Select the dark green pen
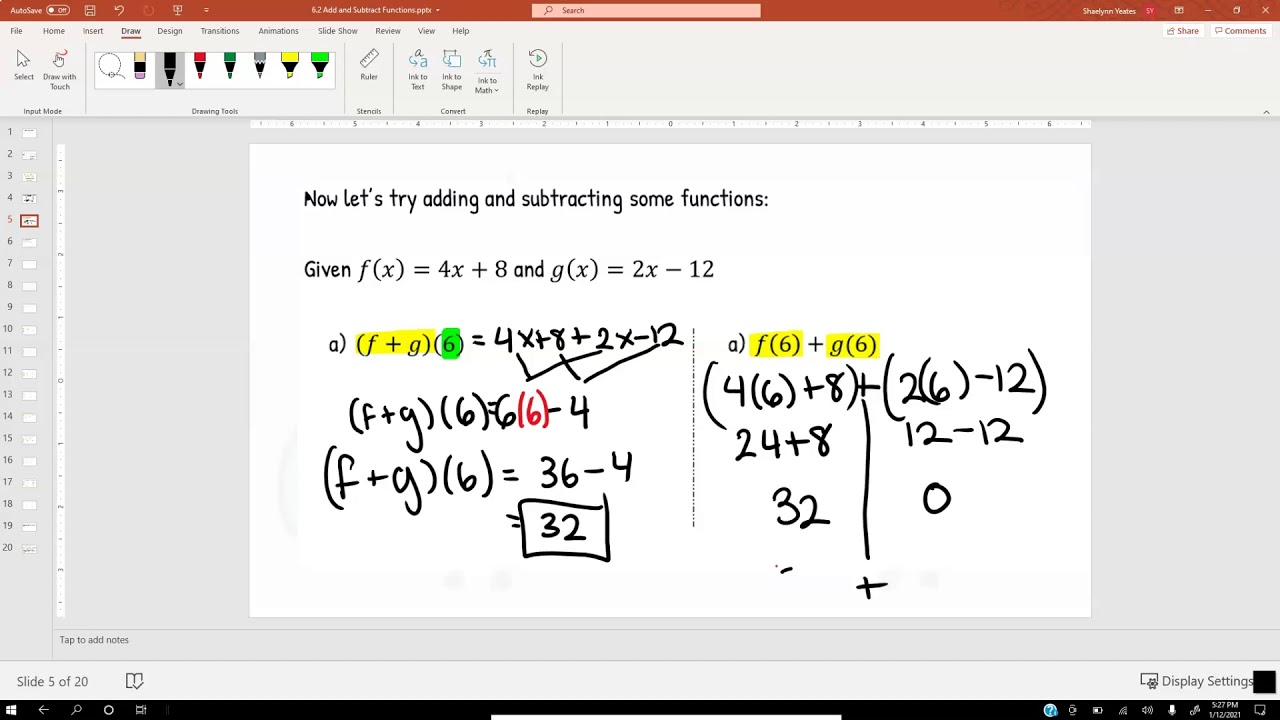 pos(230,68)
